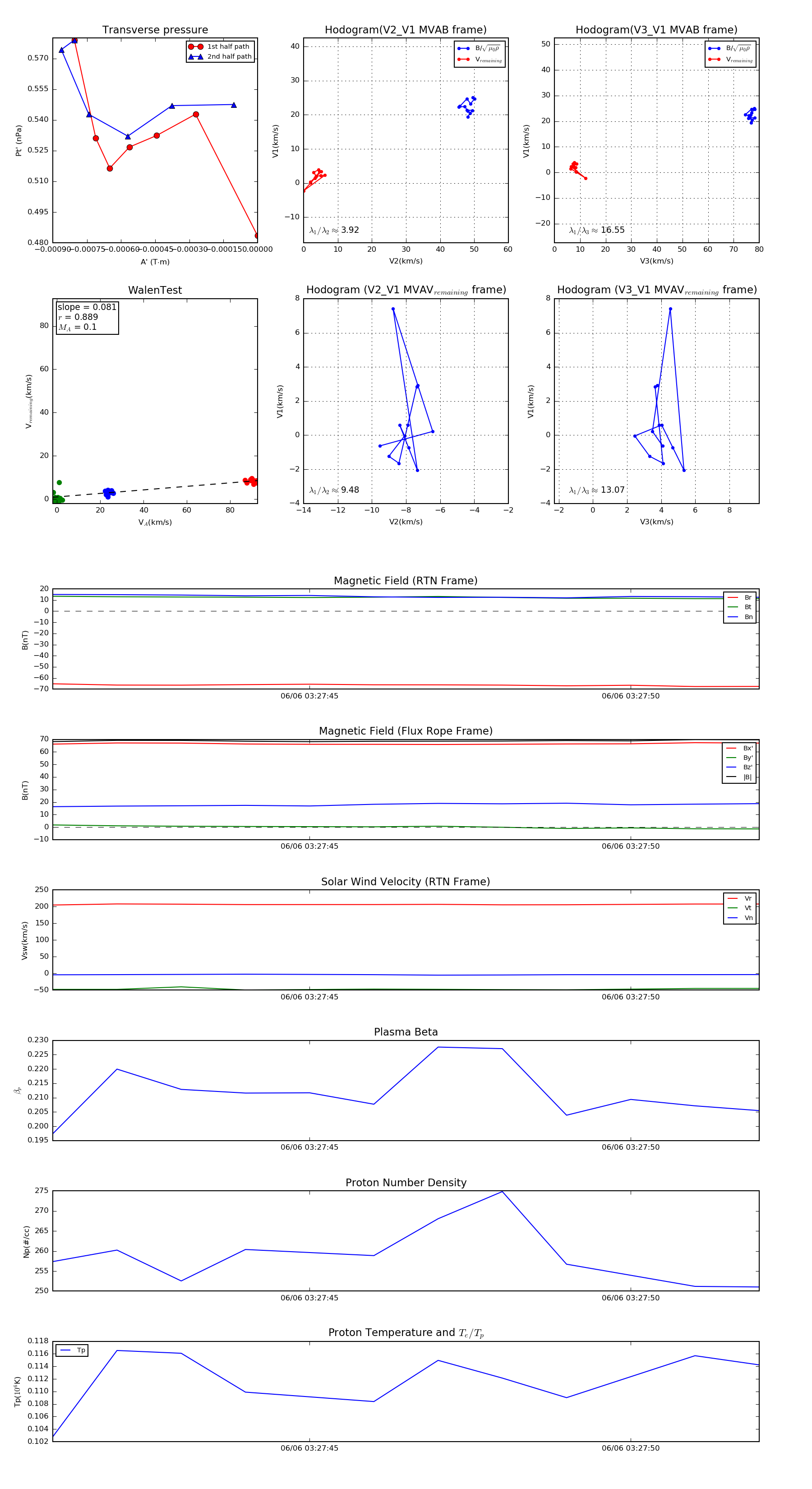Click the eigenvalue ratio annotation reading 3.92
The image size is (812, 1489).
click(334, 230)
